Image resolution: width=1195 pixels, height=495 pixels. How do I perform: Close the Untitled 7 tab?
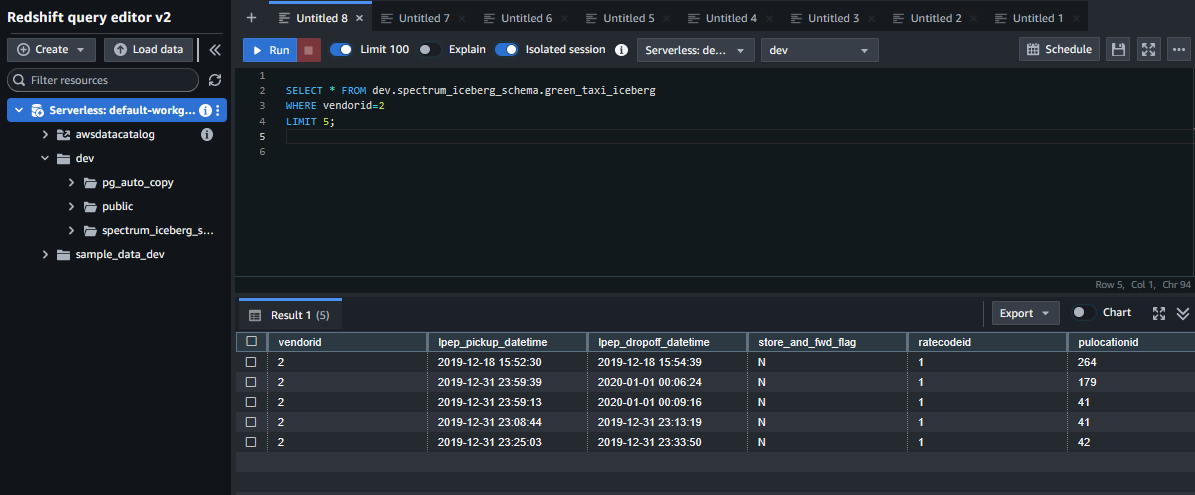click(462, 18)
